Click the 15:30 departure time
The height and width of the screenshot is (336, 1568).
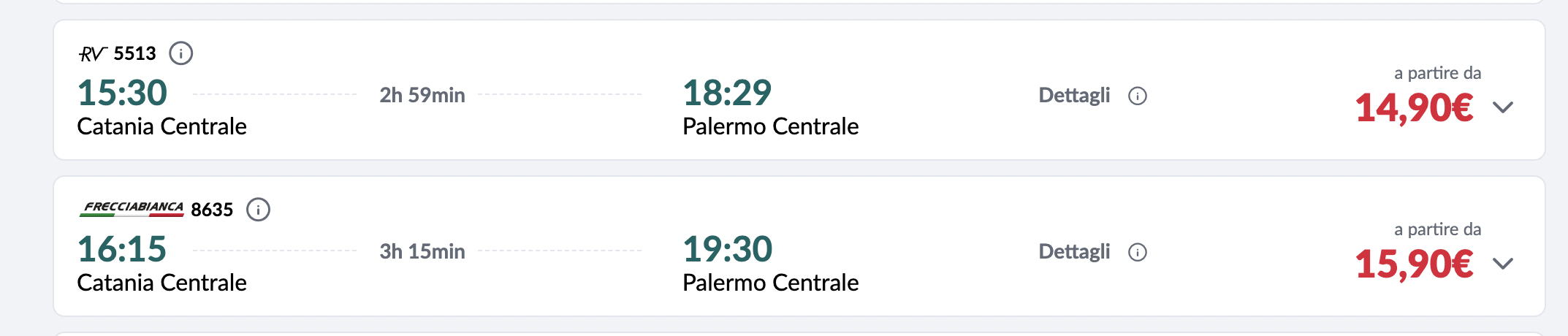(123, 93)
